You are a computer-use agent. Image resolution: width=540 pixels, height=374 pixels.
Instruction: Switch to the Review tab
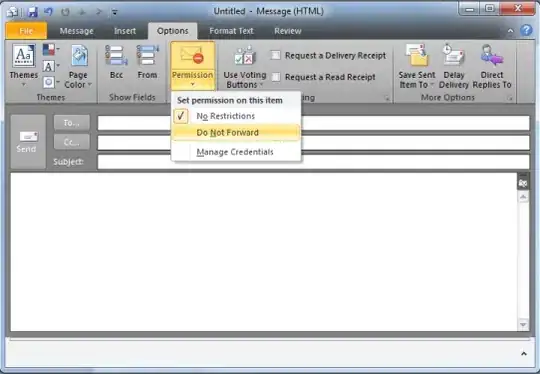(x=288, y=31)
